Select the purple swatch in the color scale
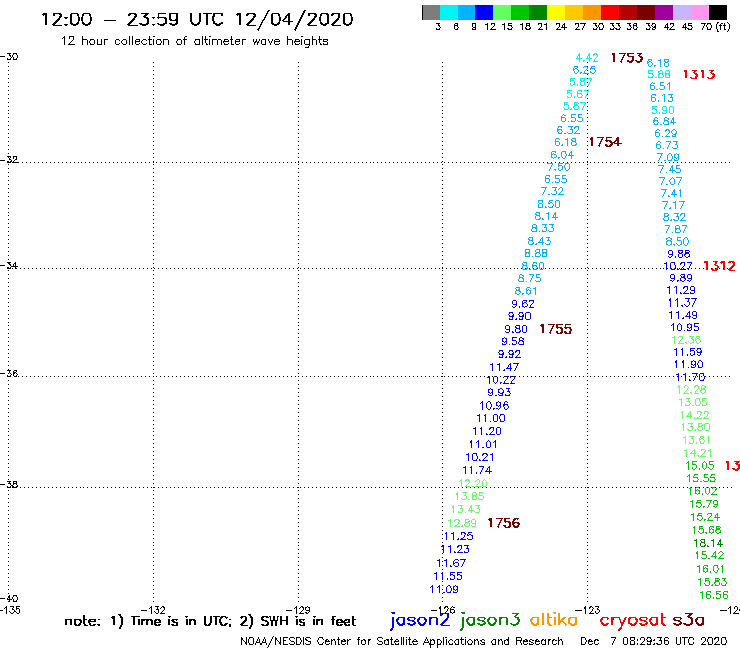The width and height of the screenshot is (740, 650). click(664, 12)
